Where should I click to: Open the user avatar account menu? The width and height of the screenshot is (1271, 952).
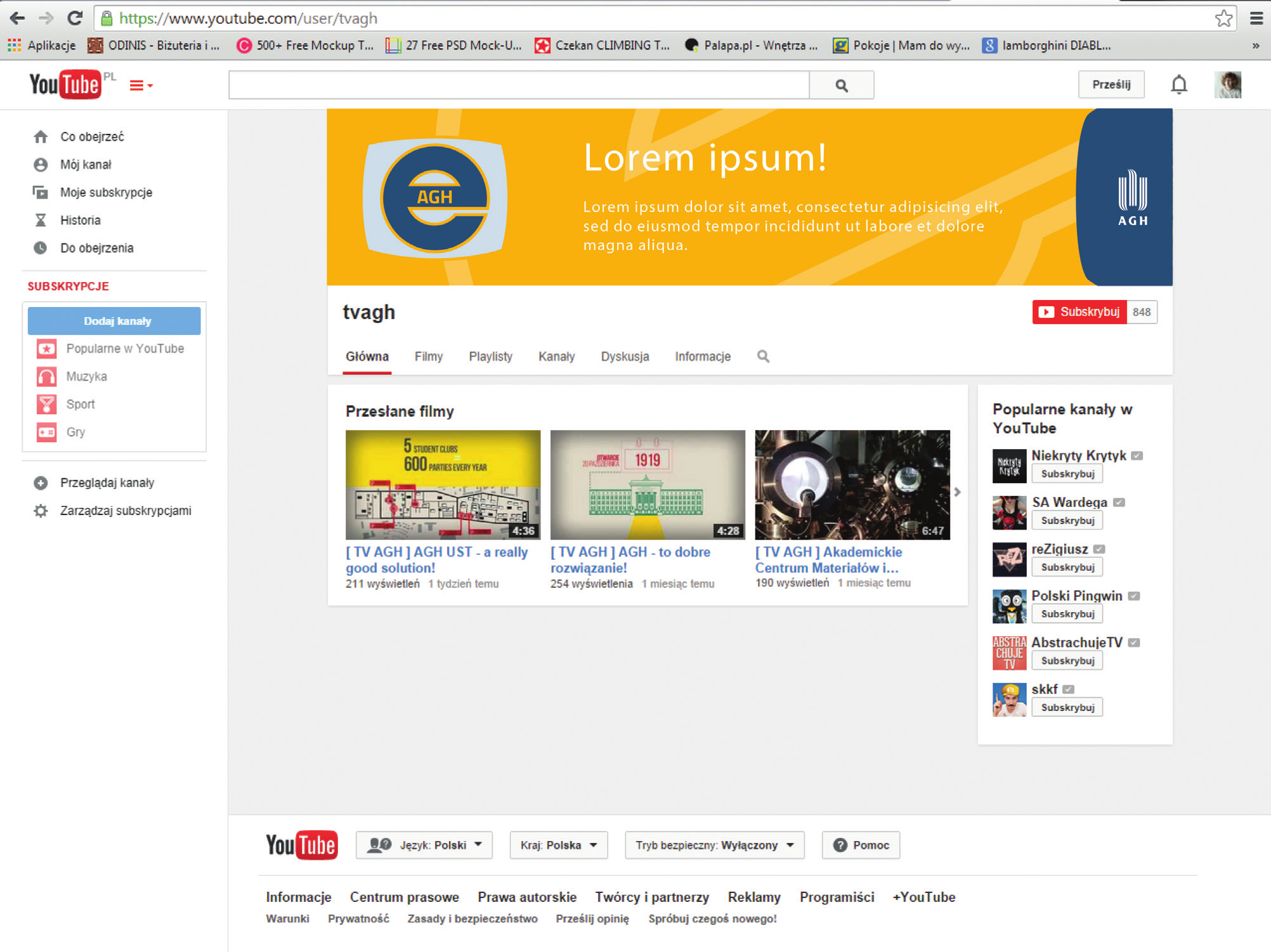point(1228,84)
